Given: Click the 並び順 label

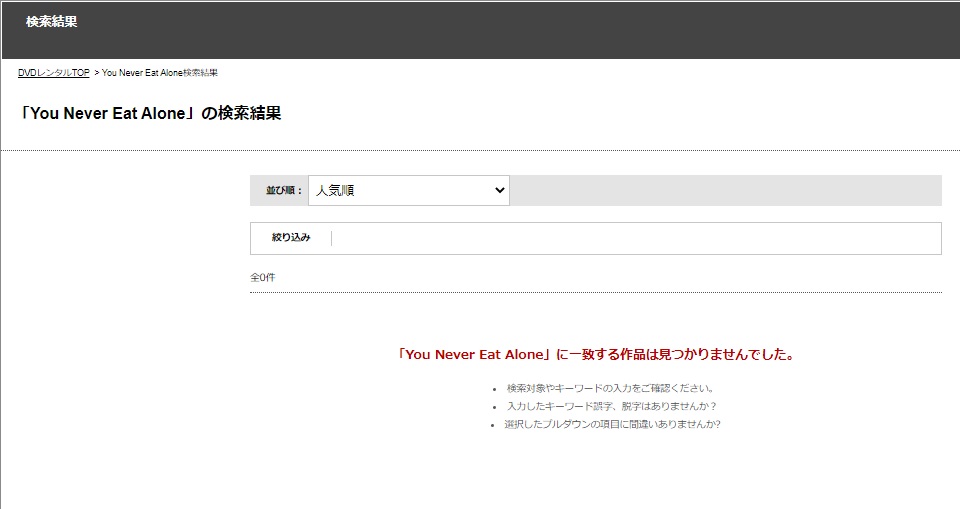Looking at the screenshot, I should (284, 190).
